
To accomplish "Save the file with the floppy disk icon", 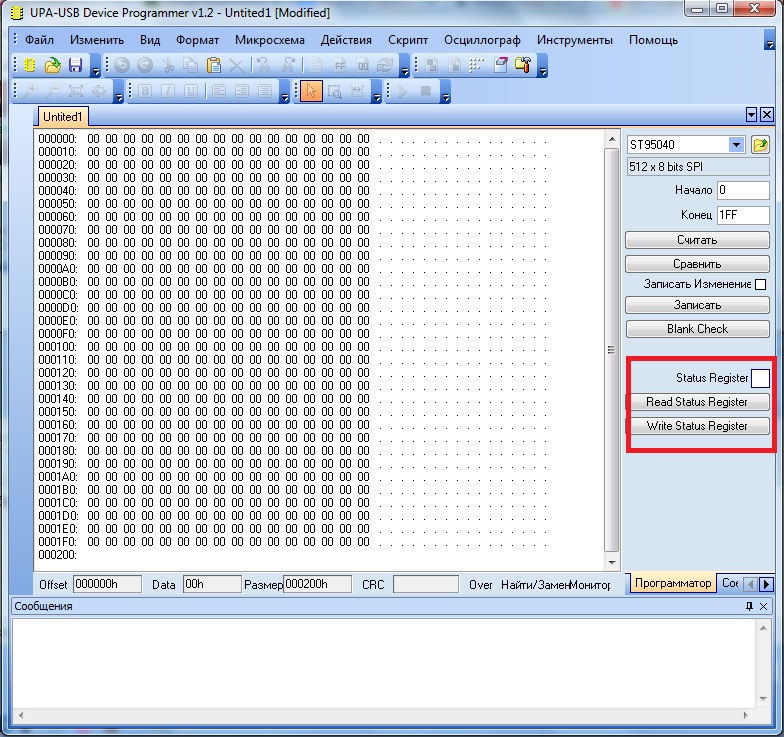I will click(75, 66).
